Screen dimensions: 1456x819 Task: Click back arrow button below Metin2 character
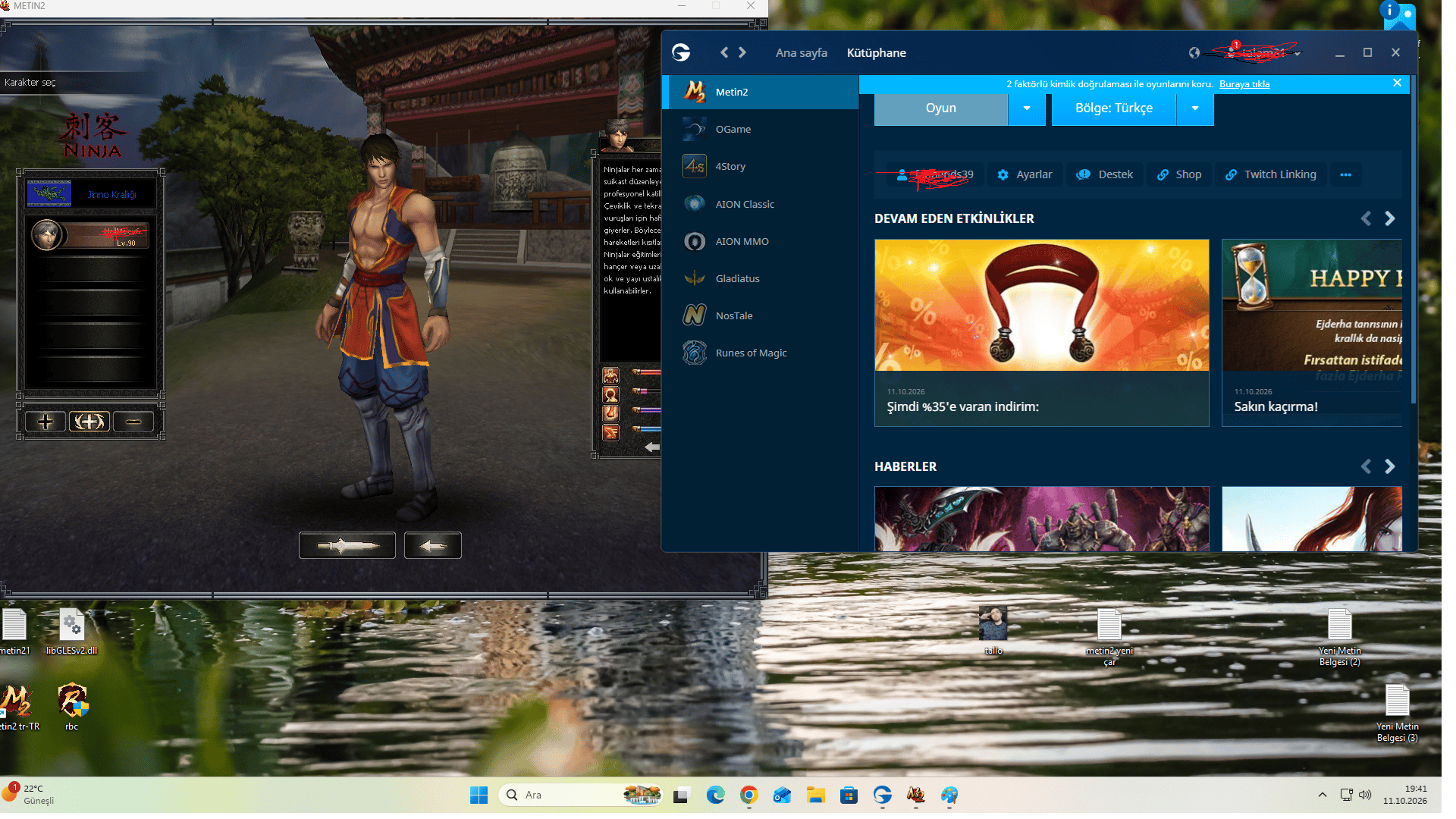[x=433, y=545]
